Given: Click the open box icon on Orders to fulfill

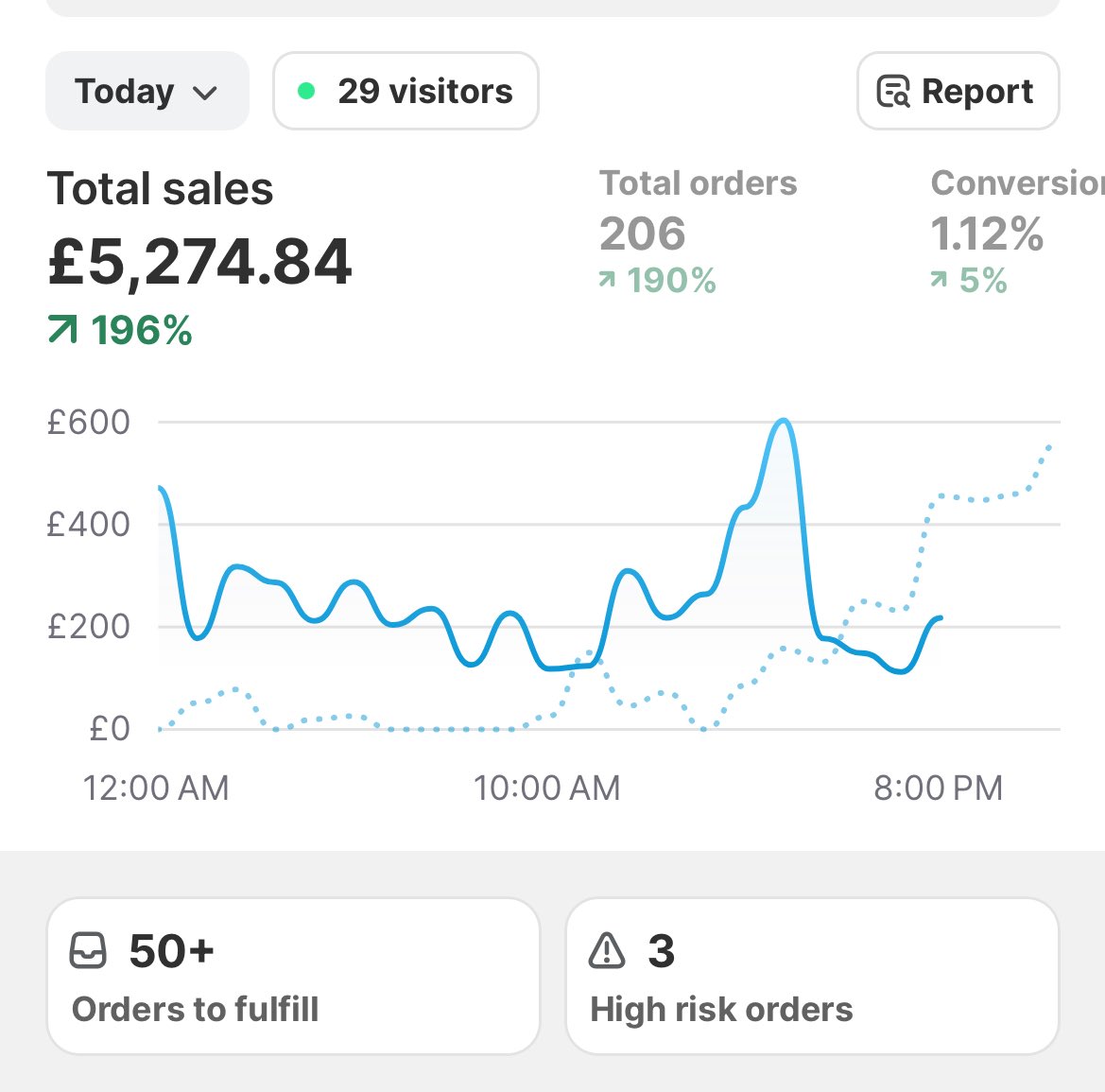Looking at the screenshot, I should coord(88,951).
